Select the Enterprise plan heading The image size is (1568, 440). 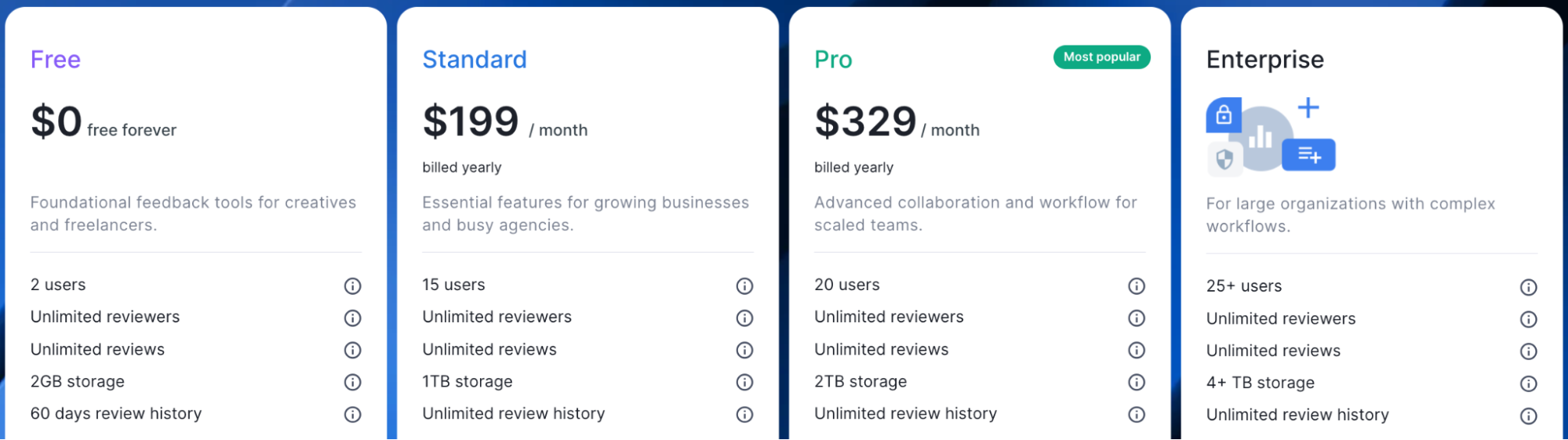(1264, 60)
